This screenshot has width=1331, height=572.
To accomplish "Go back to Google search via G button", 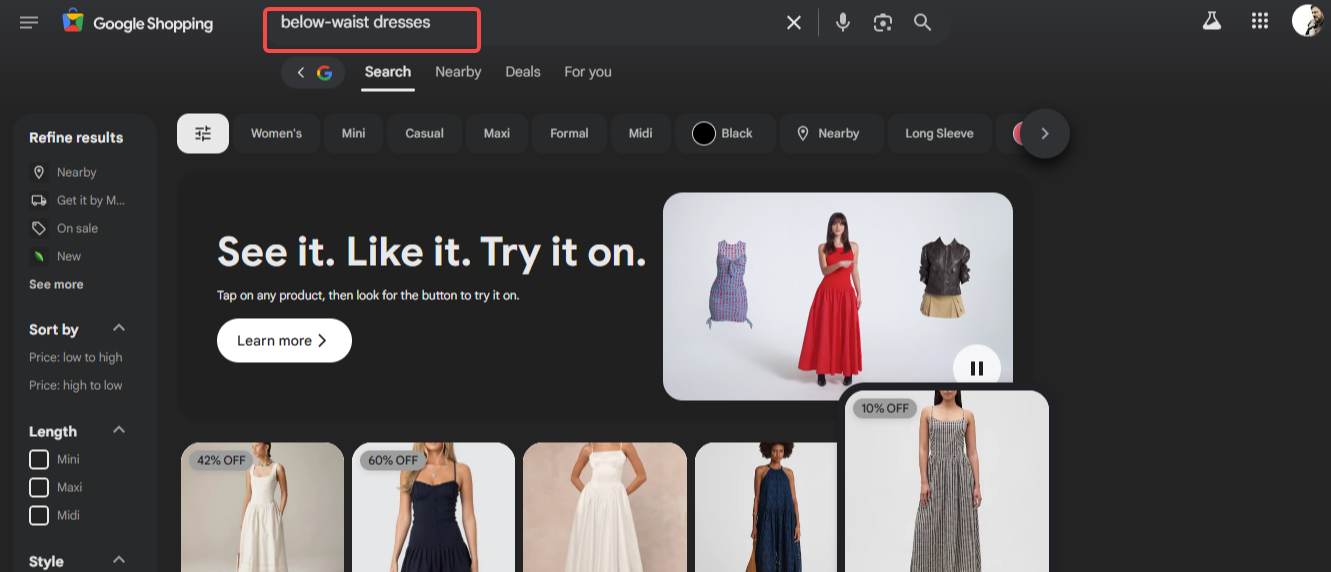I will tap(313, 72).
